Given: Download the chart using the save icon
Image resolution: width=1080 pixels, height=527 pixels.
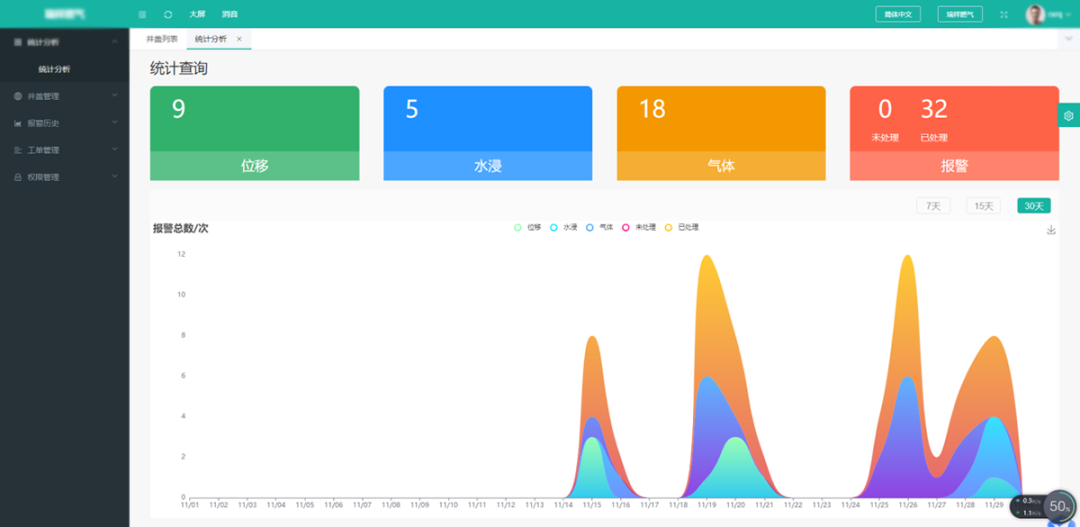Looking at the screenshot, I should (1050, 230).
